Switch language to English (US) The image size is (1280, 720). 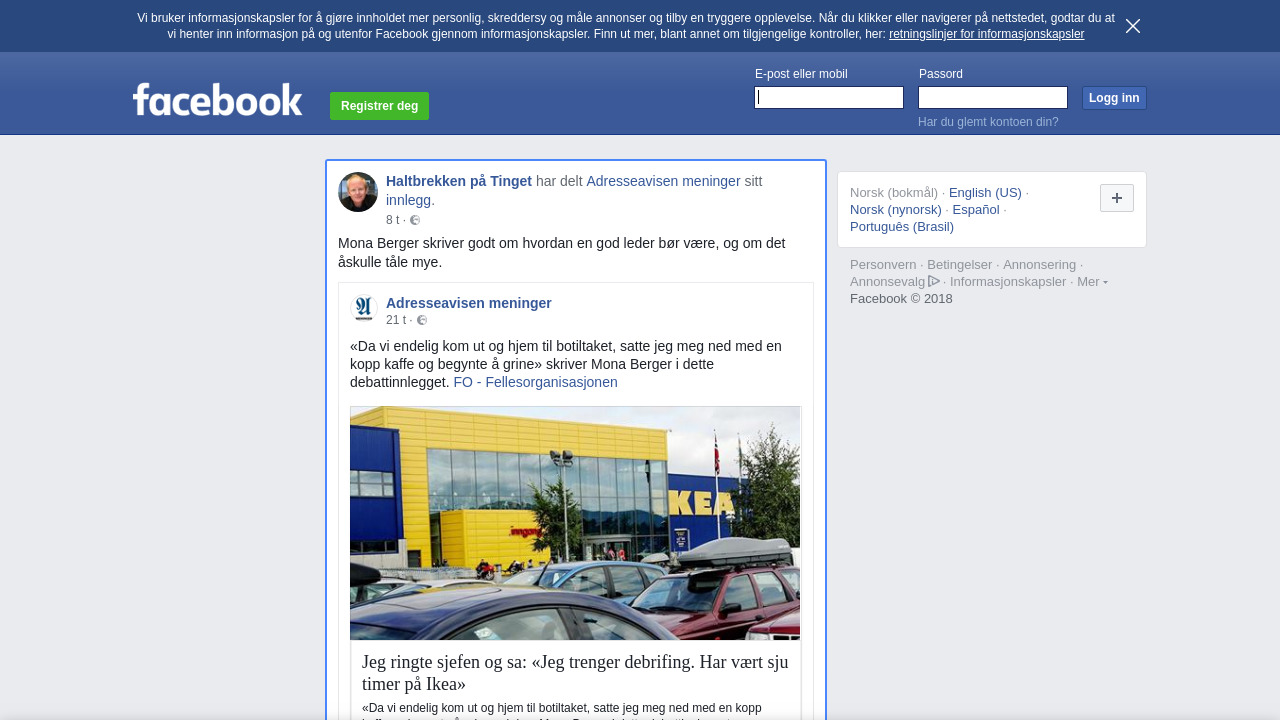click(x=985, y=193)
